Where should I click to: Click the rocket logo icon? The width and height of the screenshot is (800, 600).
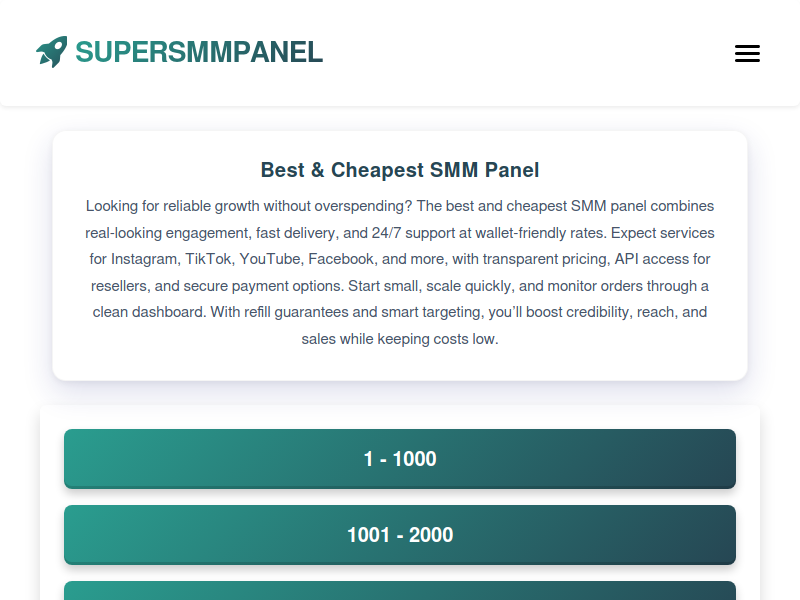coord(52,52)
